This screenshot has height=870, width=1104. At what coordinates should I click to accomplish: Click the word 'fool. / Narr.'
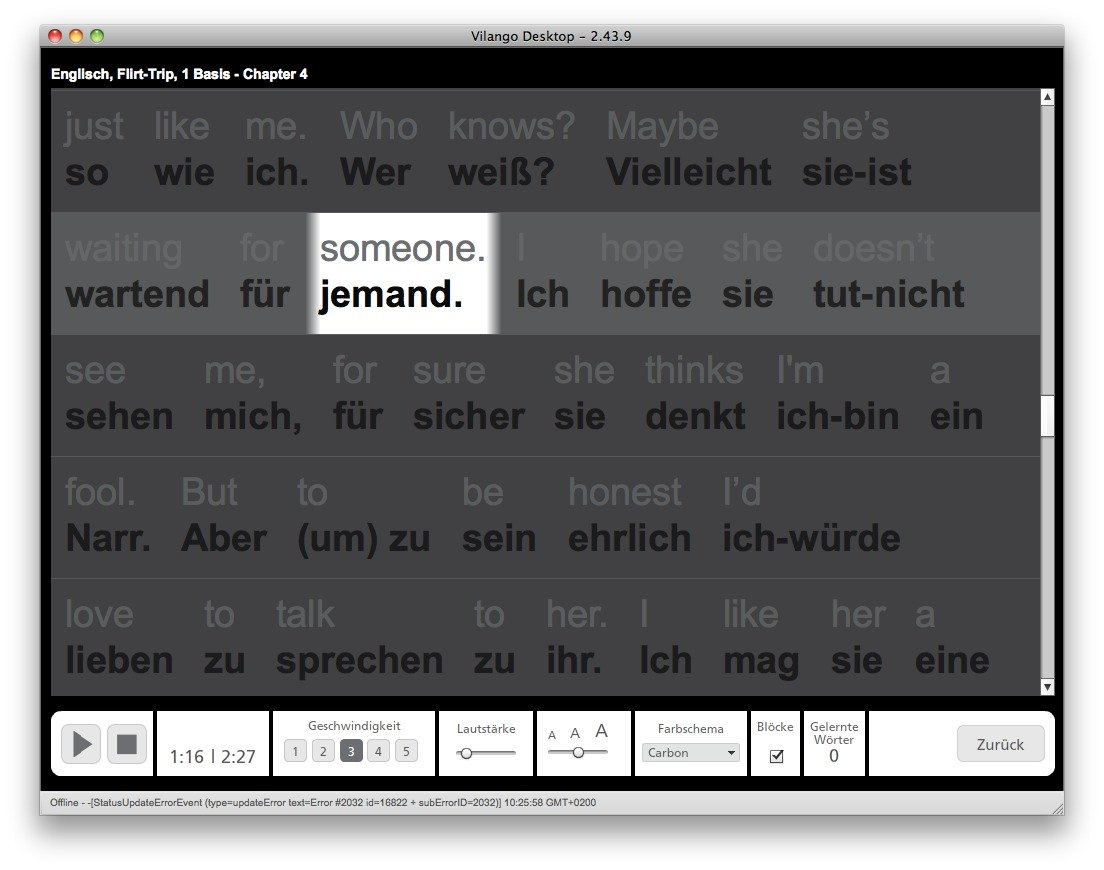coord(108,516)
